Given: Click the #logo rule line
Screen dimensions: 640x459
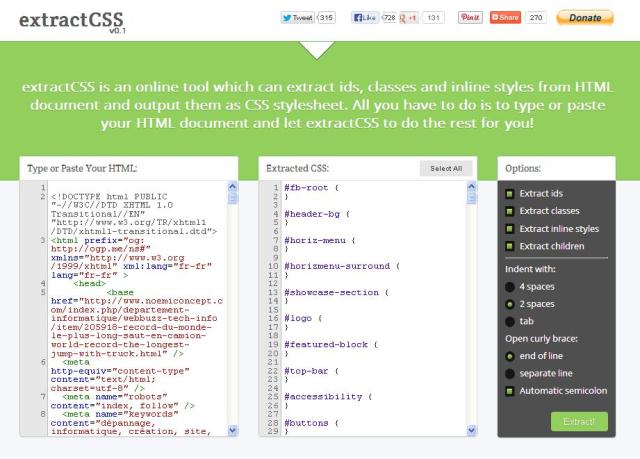Looking at the screenshot, I should [x=303, y=319].
